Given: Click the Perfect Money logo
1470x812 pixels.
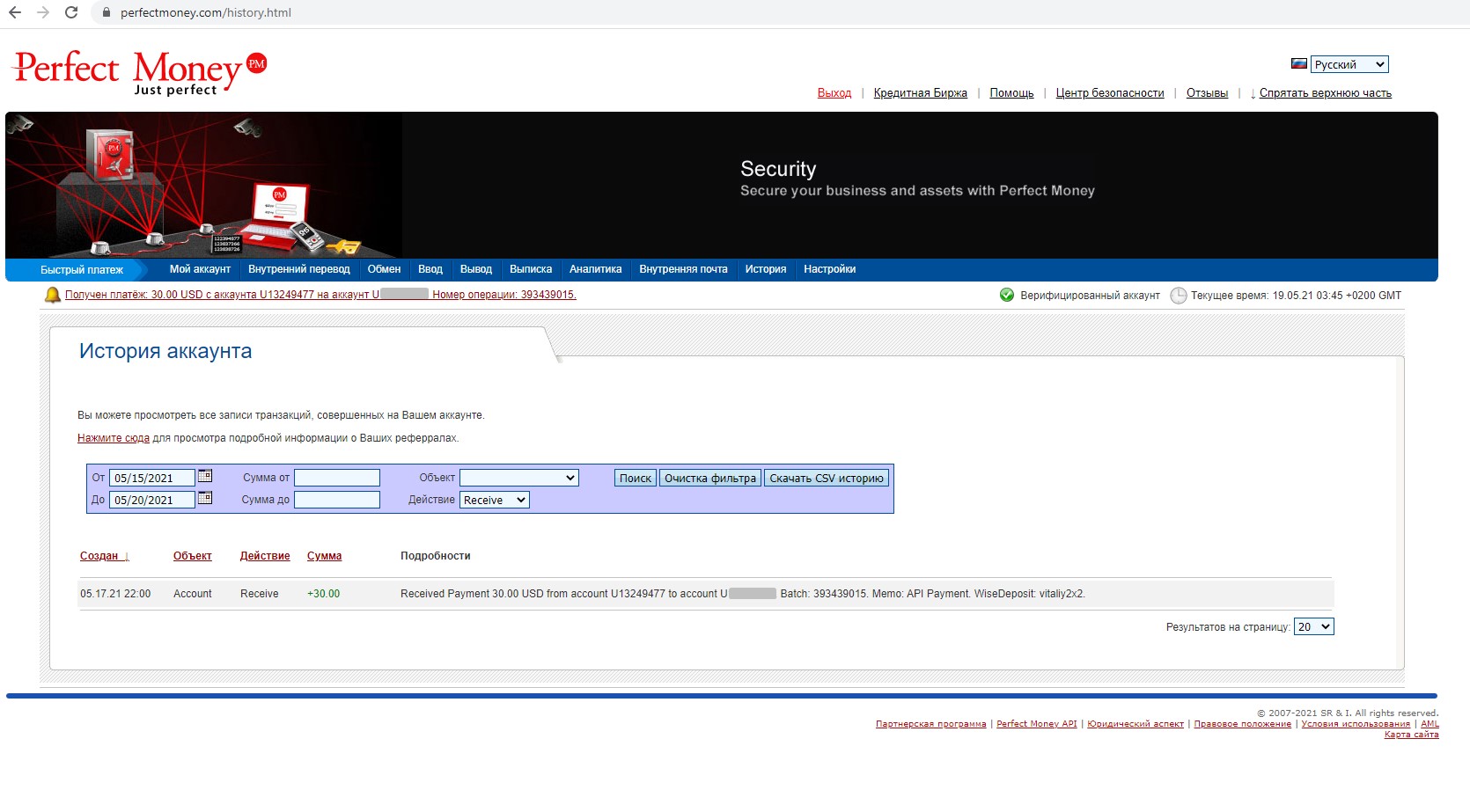Looking at the screenshot, I should coord(139,72).
